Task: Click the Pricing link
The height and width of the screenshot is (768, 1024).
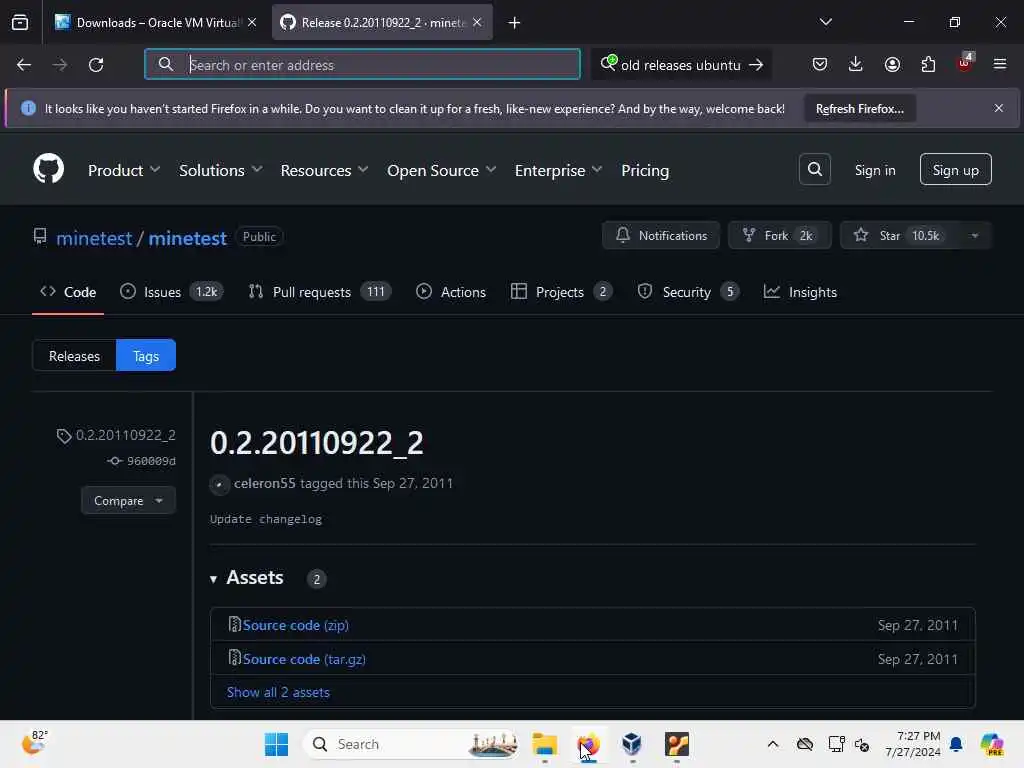Action: pyautogui.click(x=645, y=170)
